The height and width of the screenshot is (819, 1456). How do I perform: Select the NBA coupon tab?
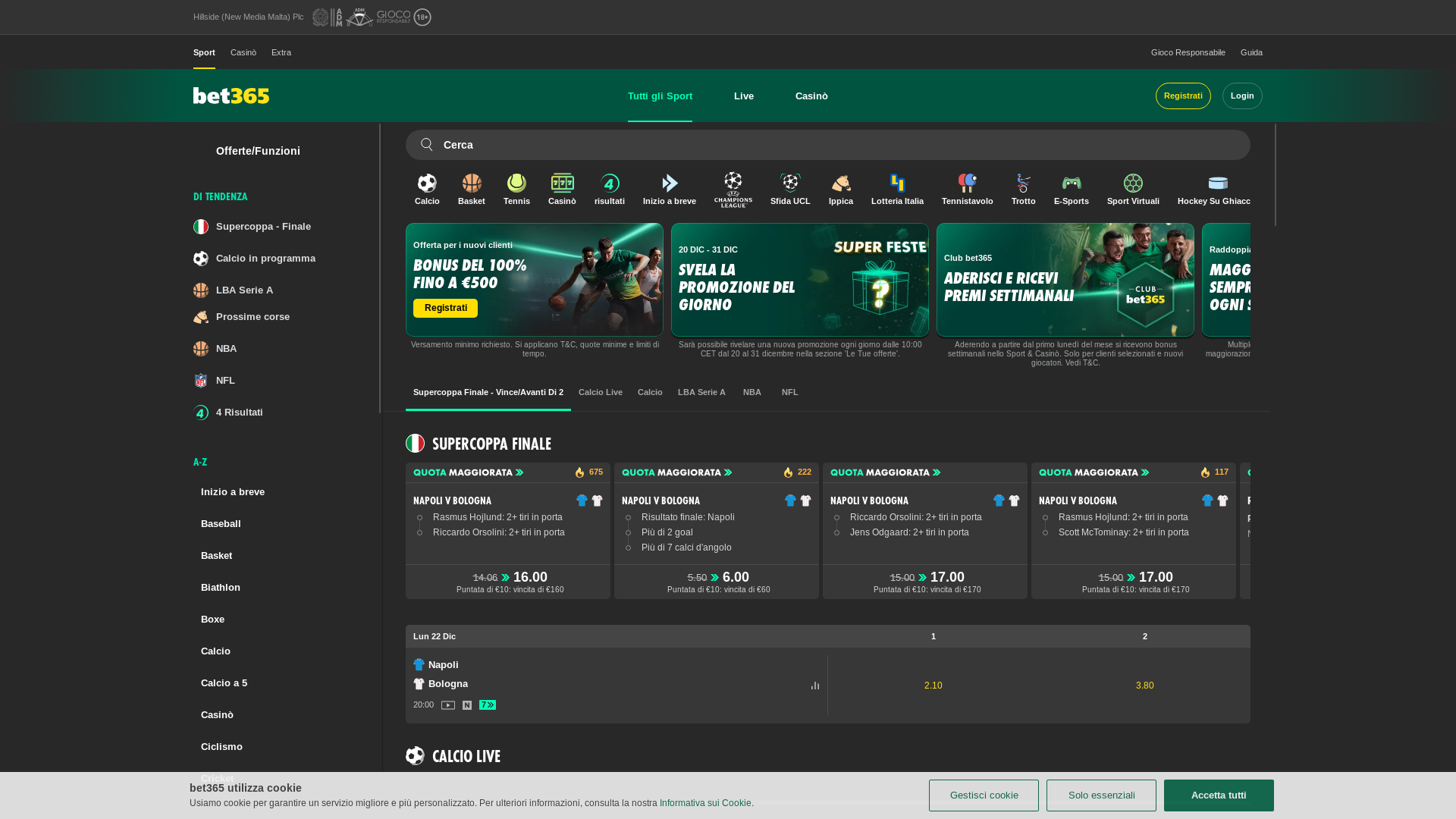(752, 393)
